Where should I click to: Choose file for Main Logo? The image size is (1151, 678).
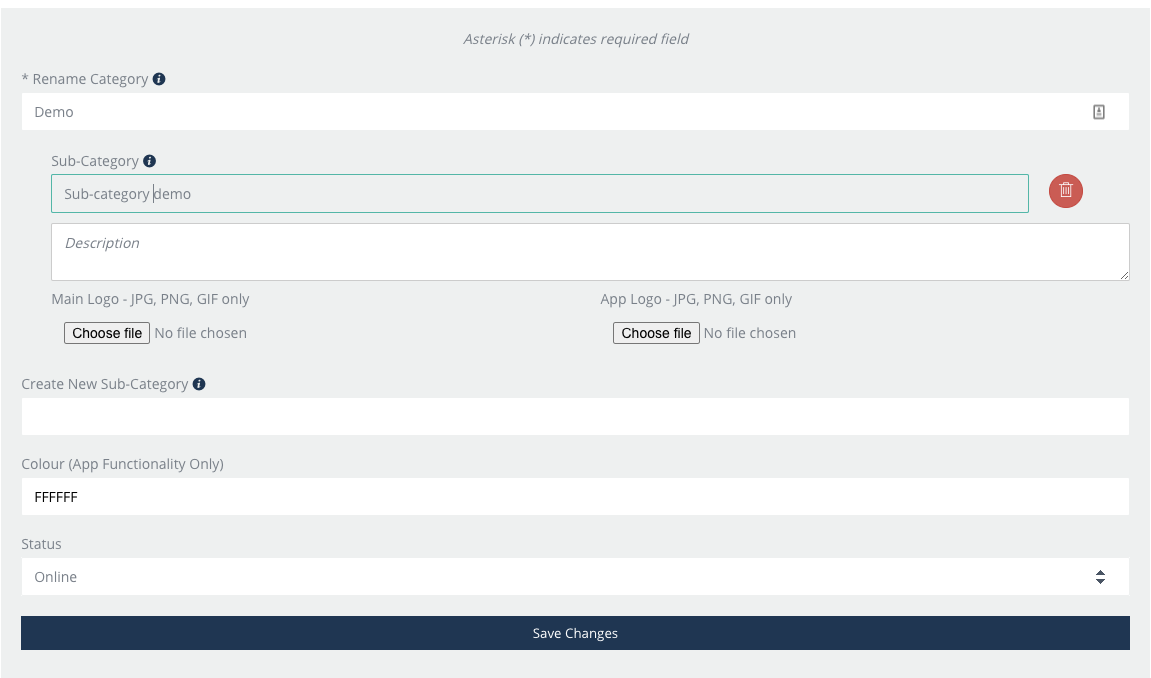pyautogui.click(x=107, y=333)
